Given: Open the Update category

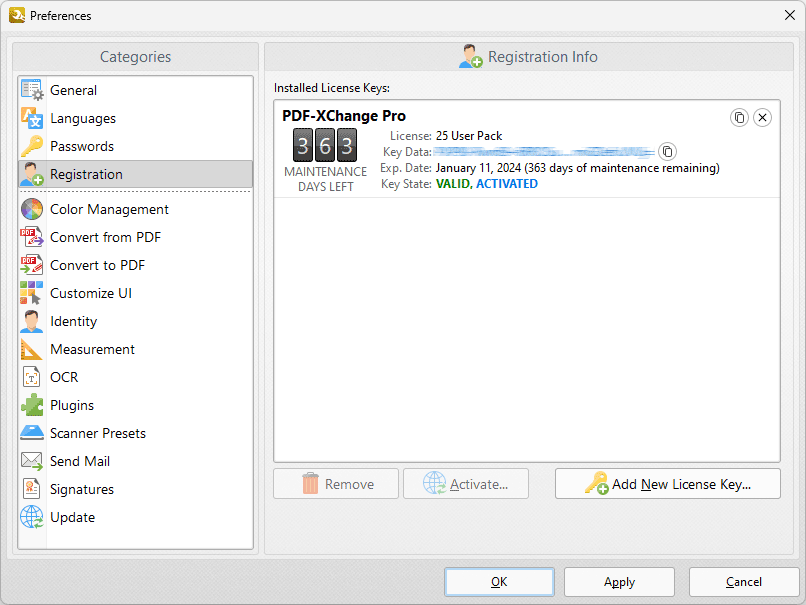Looking at the screenshot, I should [136, 517].
